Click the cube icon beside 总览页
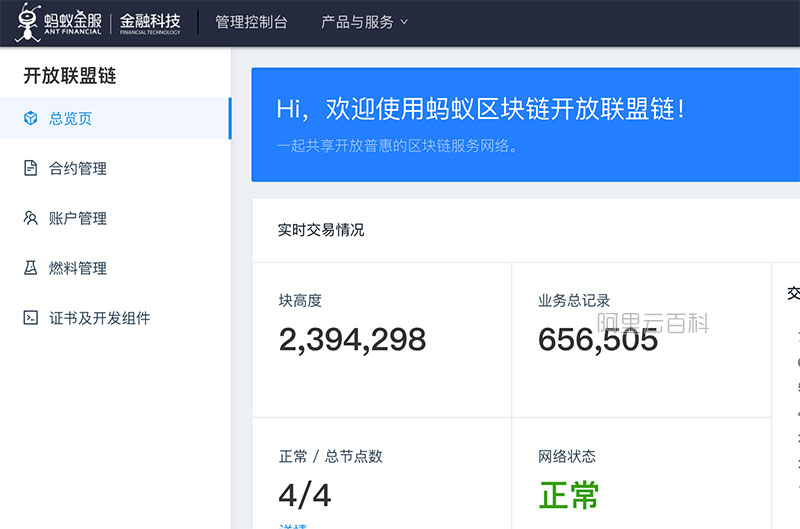This screenshot has height=529, width=800. click(x=31, y=118)
